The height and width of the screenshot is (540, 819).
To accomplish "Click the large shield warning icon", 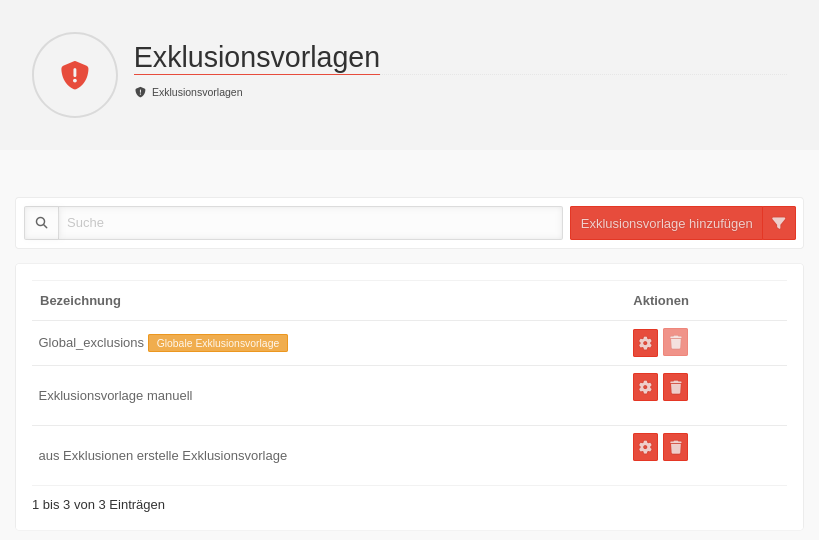I will [x=75, y=75].
